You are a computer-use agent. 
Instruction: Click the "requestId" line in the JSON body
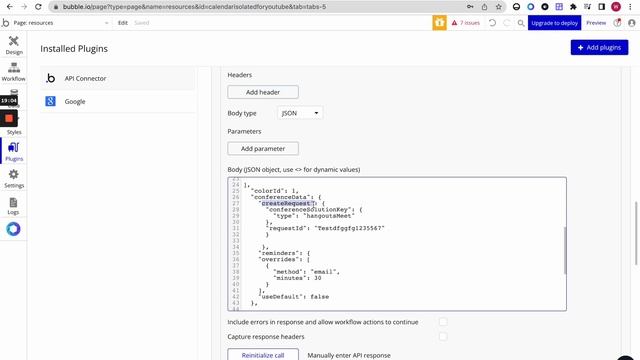tap(326, 228)
